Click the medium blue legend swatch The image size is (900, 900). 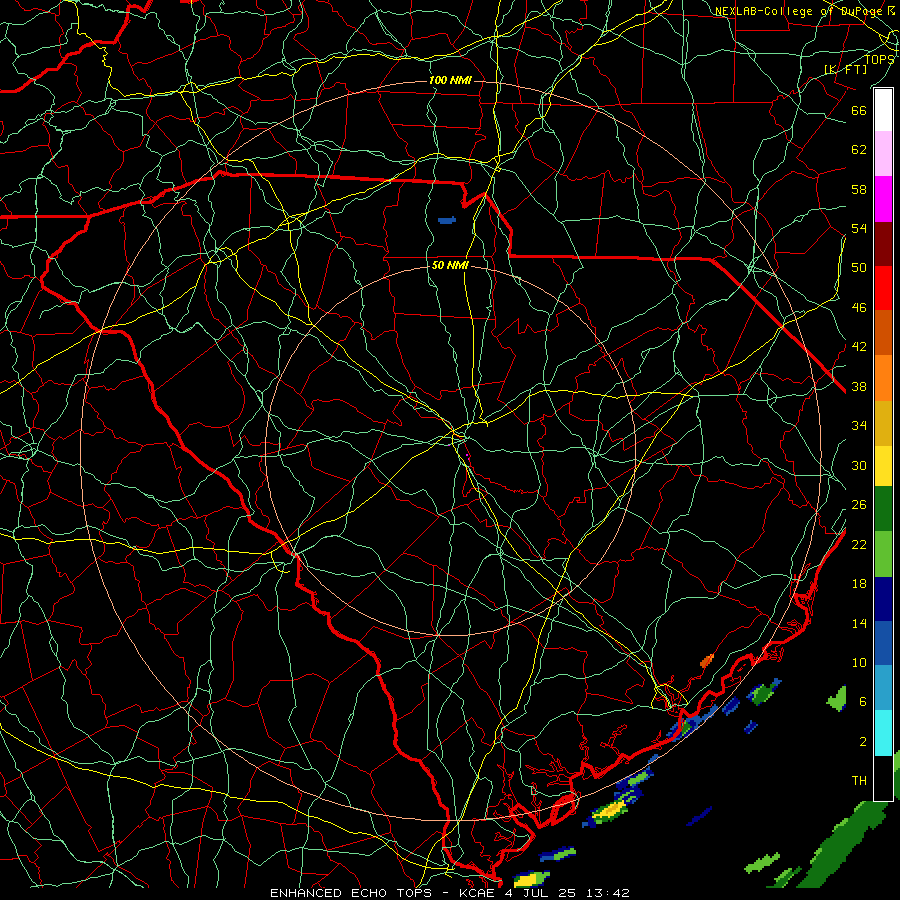coord(883,643)
